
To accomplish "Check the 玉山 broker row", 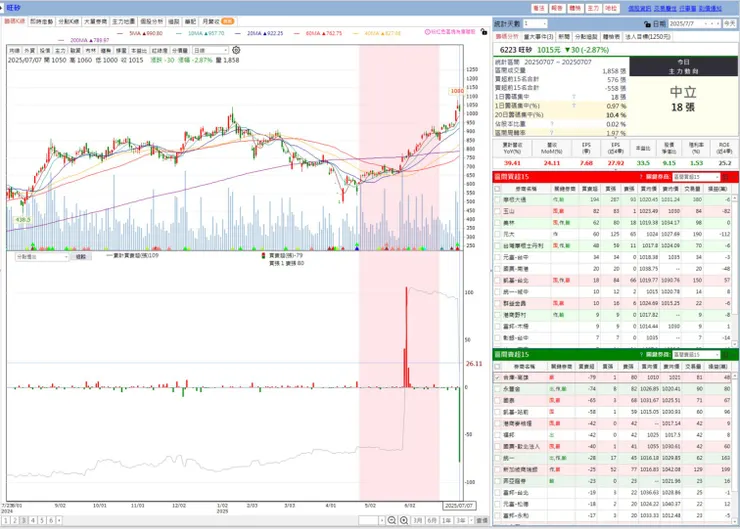I will point(497,211).
